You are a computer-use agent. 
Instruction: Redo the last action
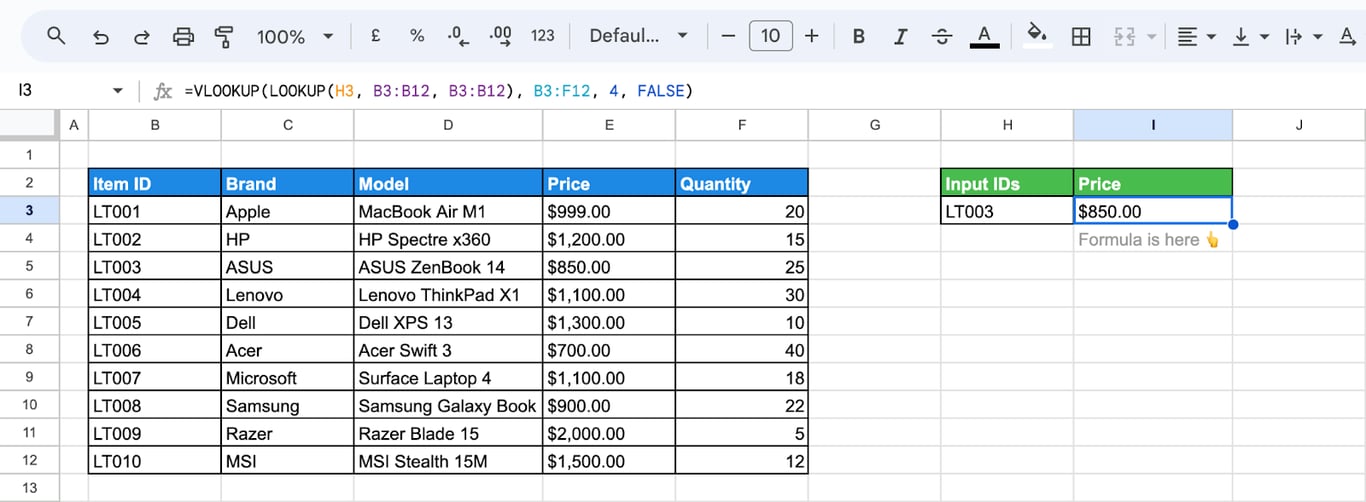click(142, 36)
